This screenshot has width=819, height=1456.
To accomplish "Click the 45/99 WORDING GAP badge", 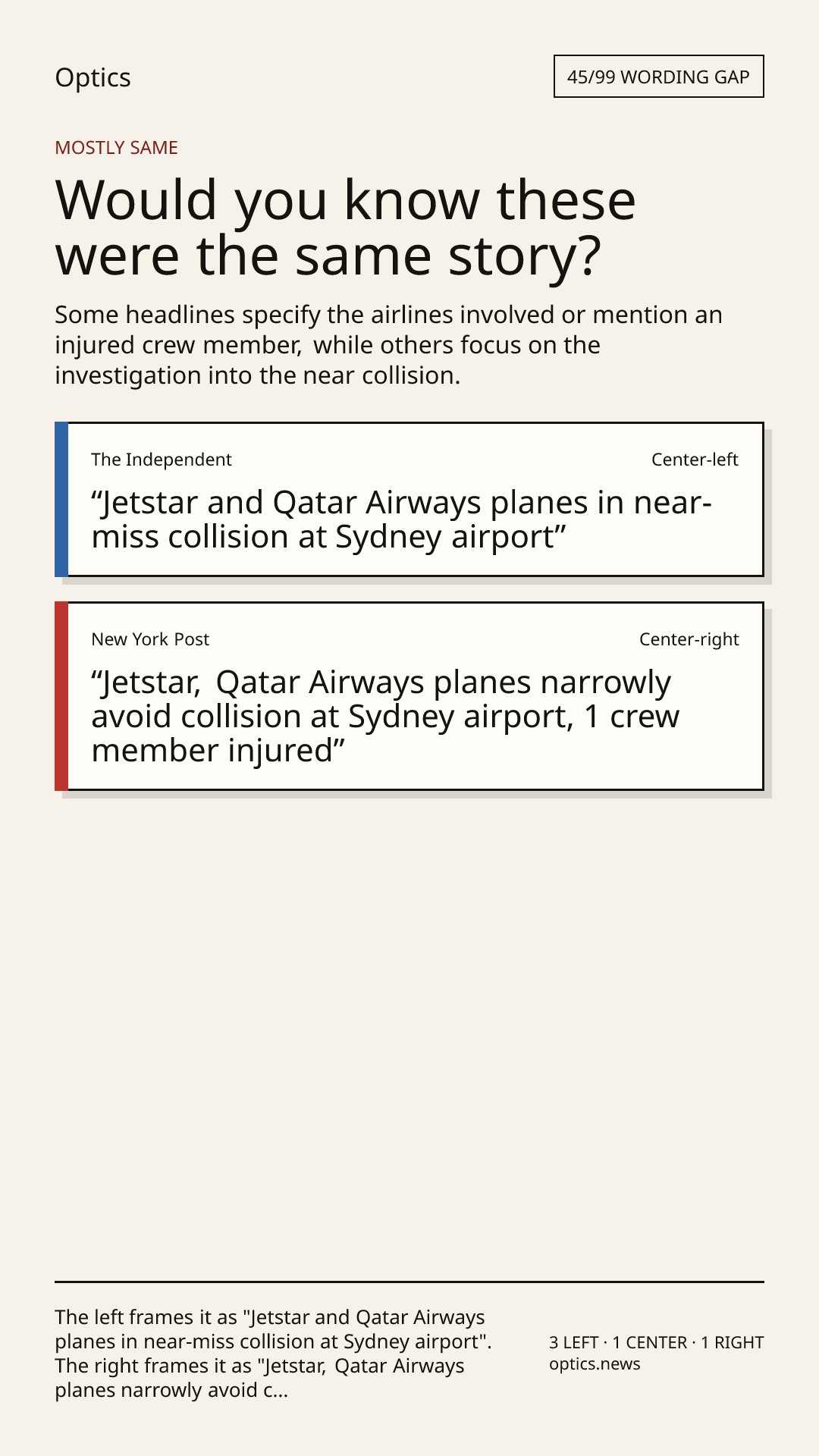I will coord(658,77).
